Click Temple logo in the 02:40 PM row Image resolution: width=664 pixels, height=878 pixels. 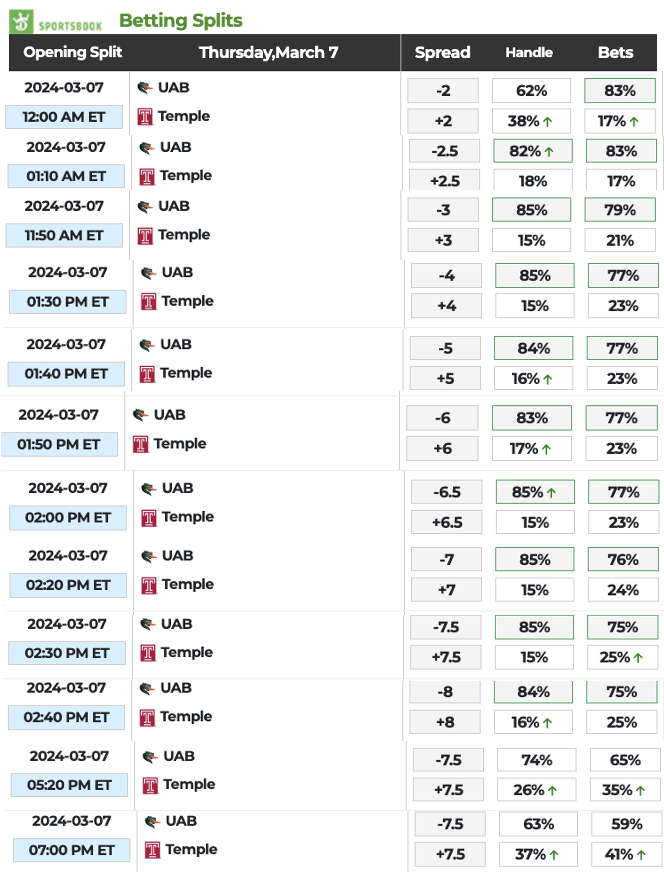coord(148,717)
